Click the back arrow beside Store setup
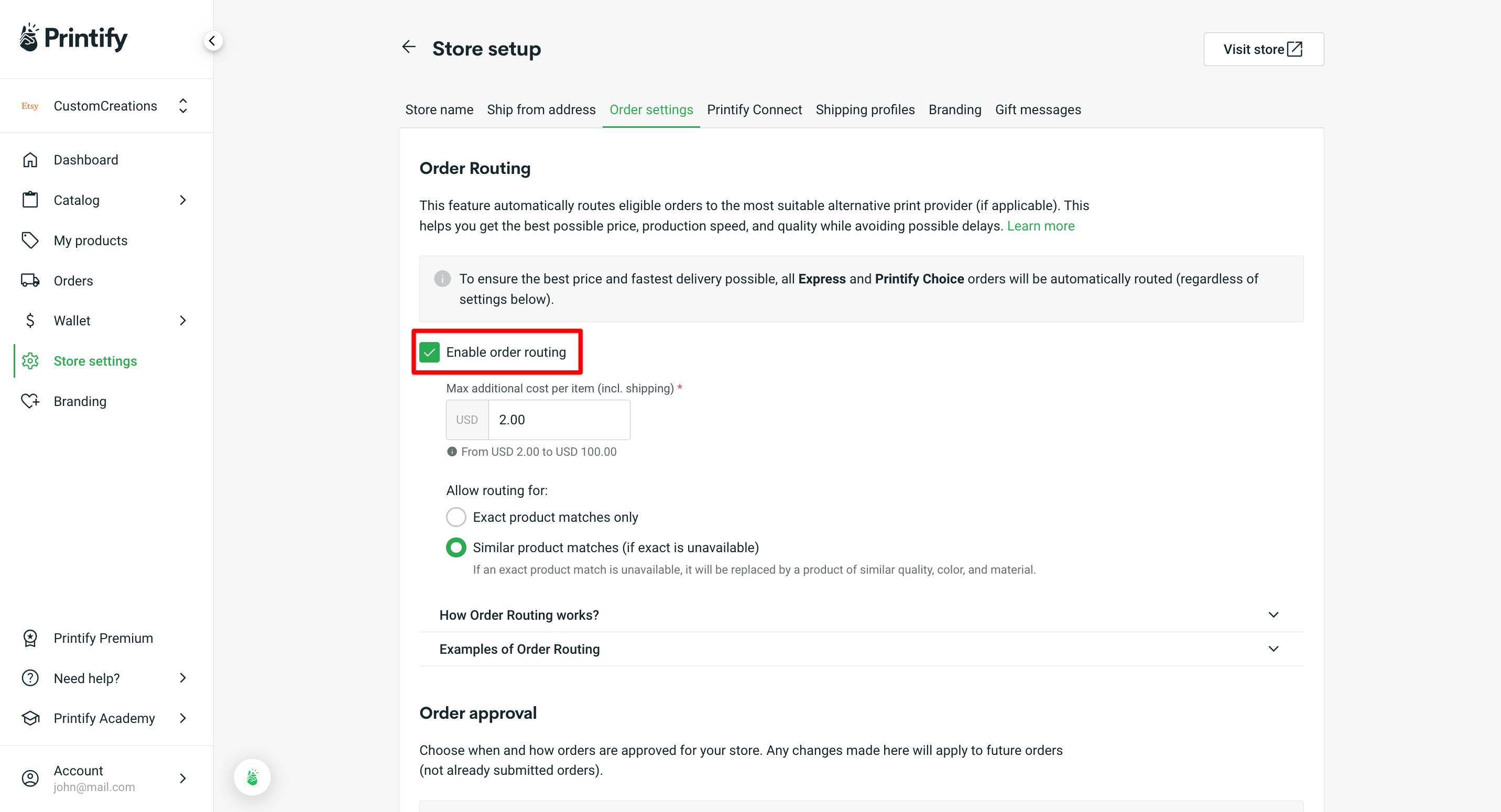Viewport: 1501px width, 812px height. pos(408,47)
